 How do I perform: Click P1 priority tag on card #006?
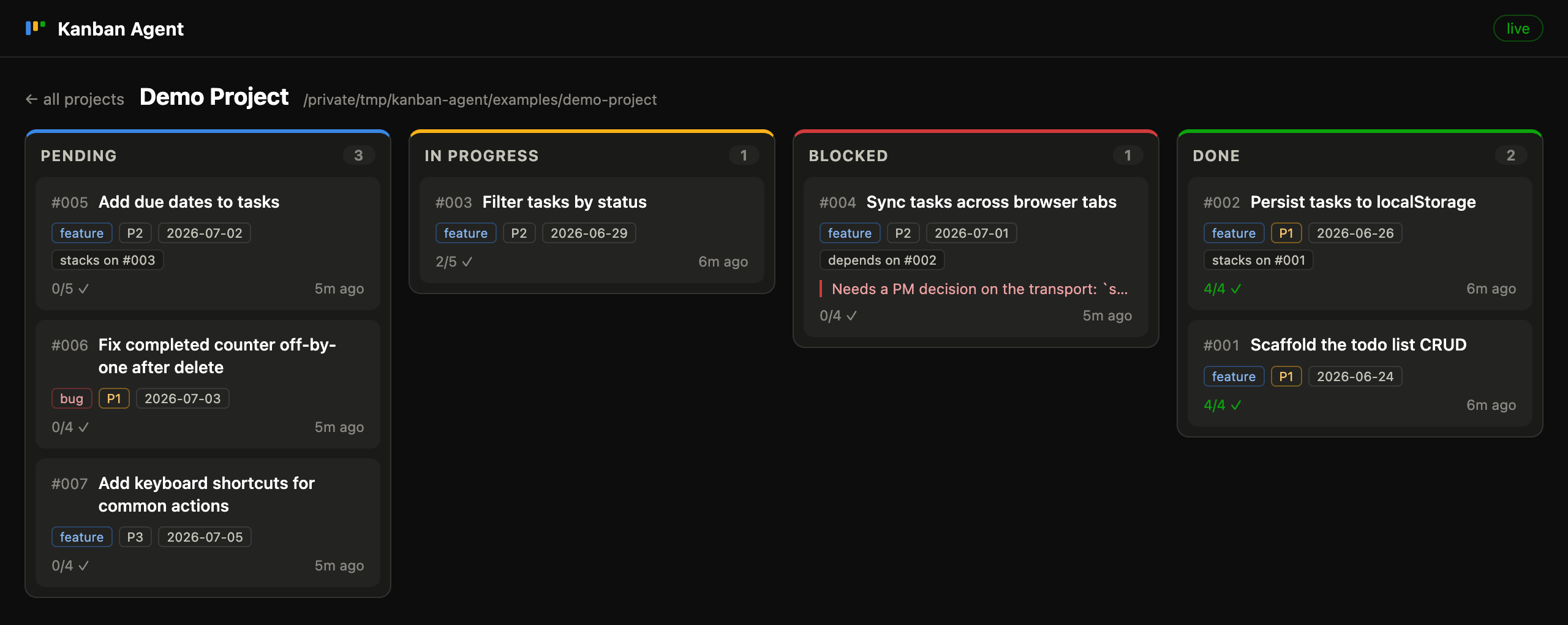pos(114,398)
